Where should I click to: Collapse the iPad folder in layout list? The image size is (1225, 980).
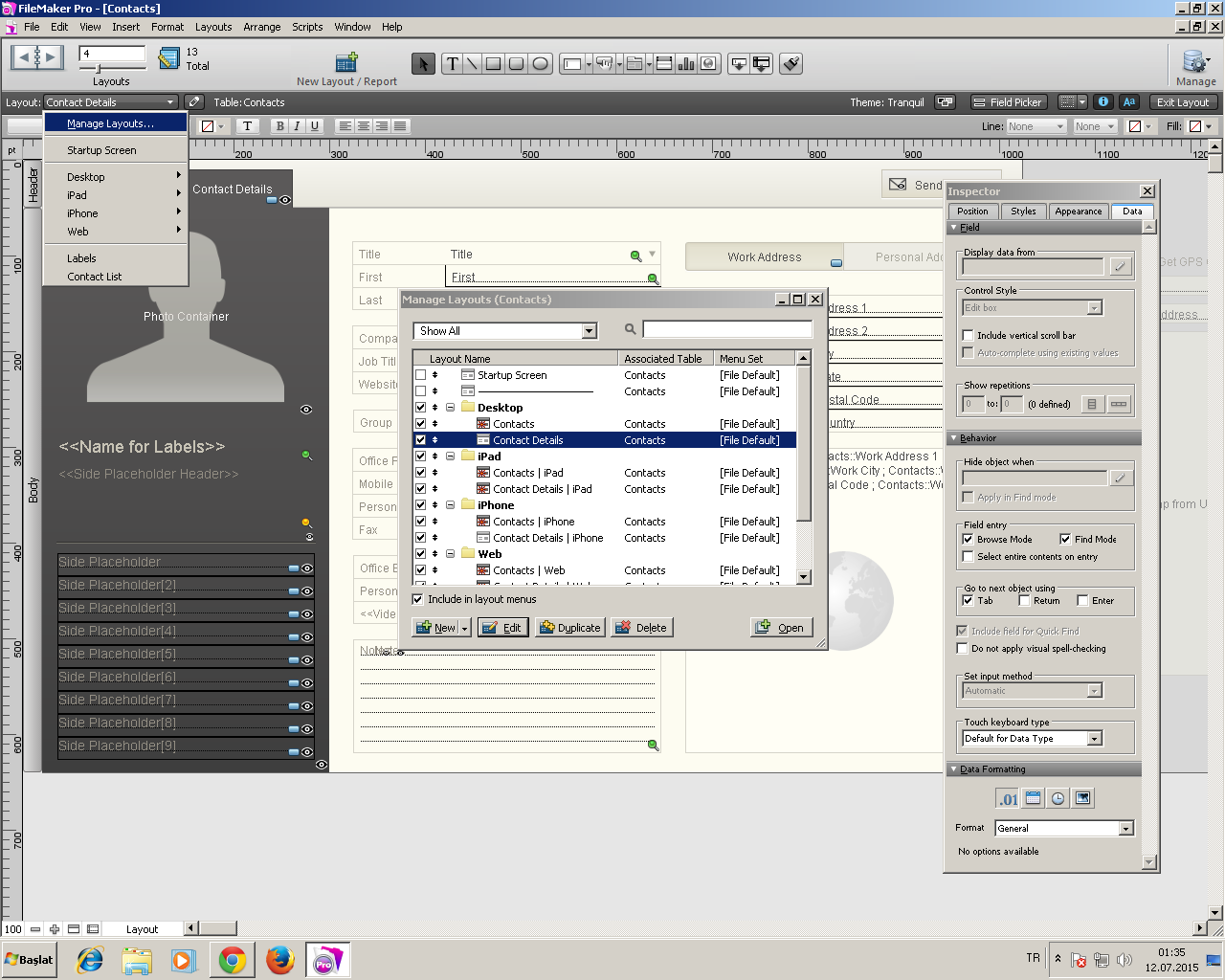[450, 457]
